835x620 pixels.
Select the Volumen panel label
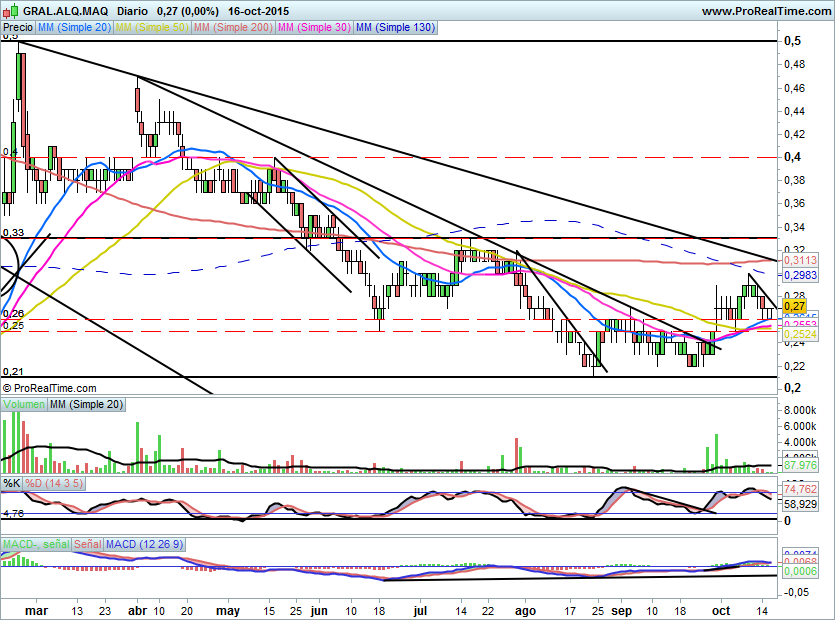click(x=24, y=404)
